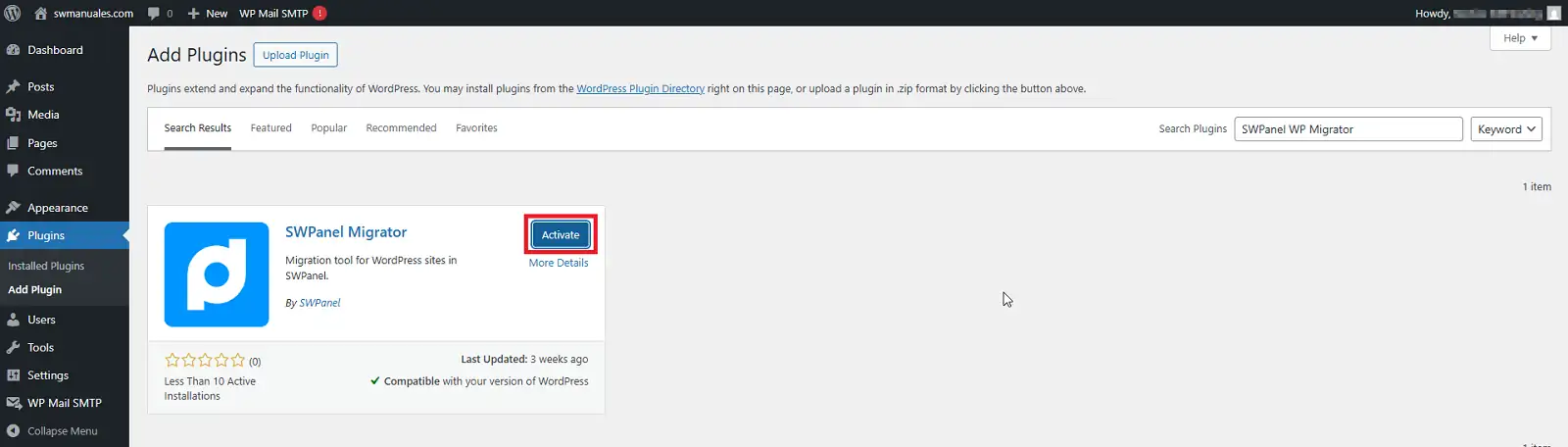
Task: Click the user avatar in admin bar
Action: pyautogui.click(x=1553, y=13)
